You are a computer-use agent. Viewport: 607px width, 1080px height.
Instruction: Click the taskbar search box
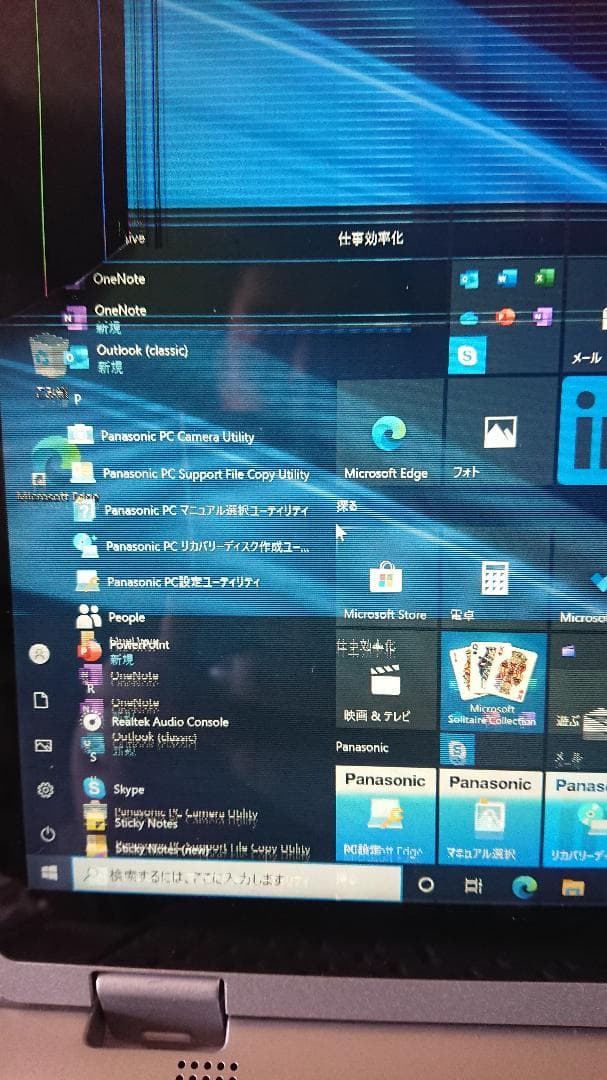[x=237, y=880]
